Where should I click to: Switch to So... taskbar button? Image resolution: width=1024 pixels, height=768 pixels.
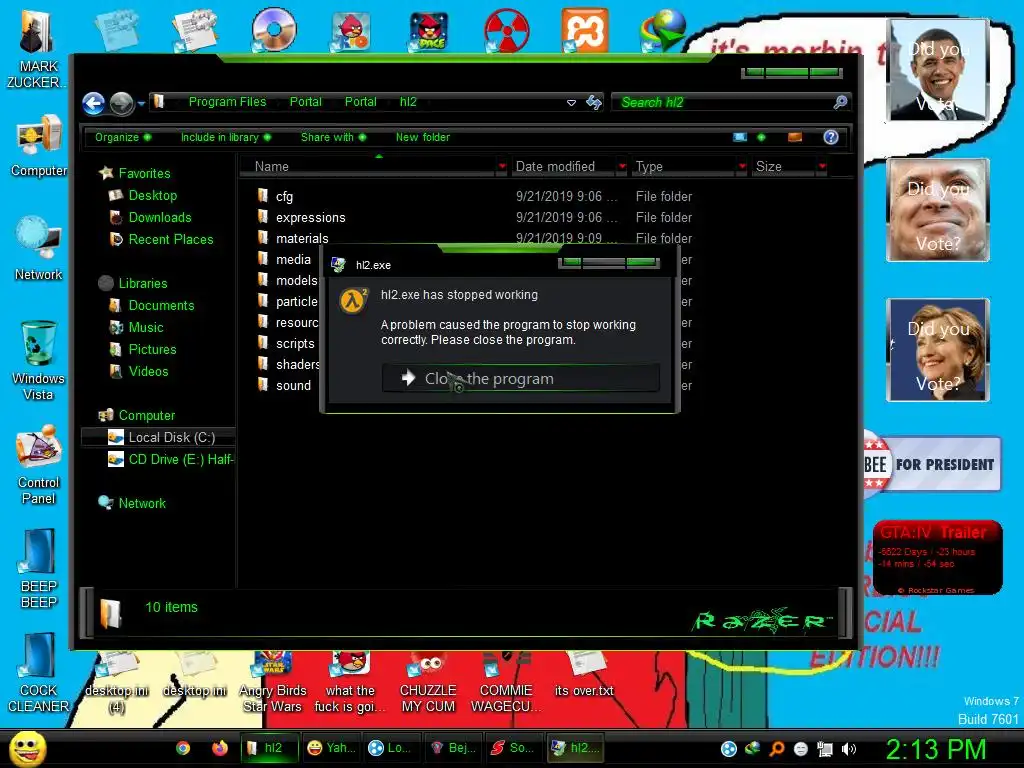(514, 748)
